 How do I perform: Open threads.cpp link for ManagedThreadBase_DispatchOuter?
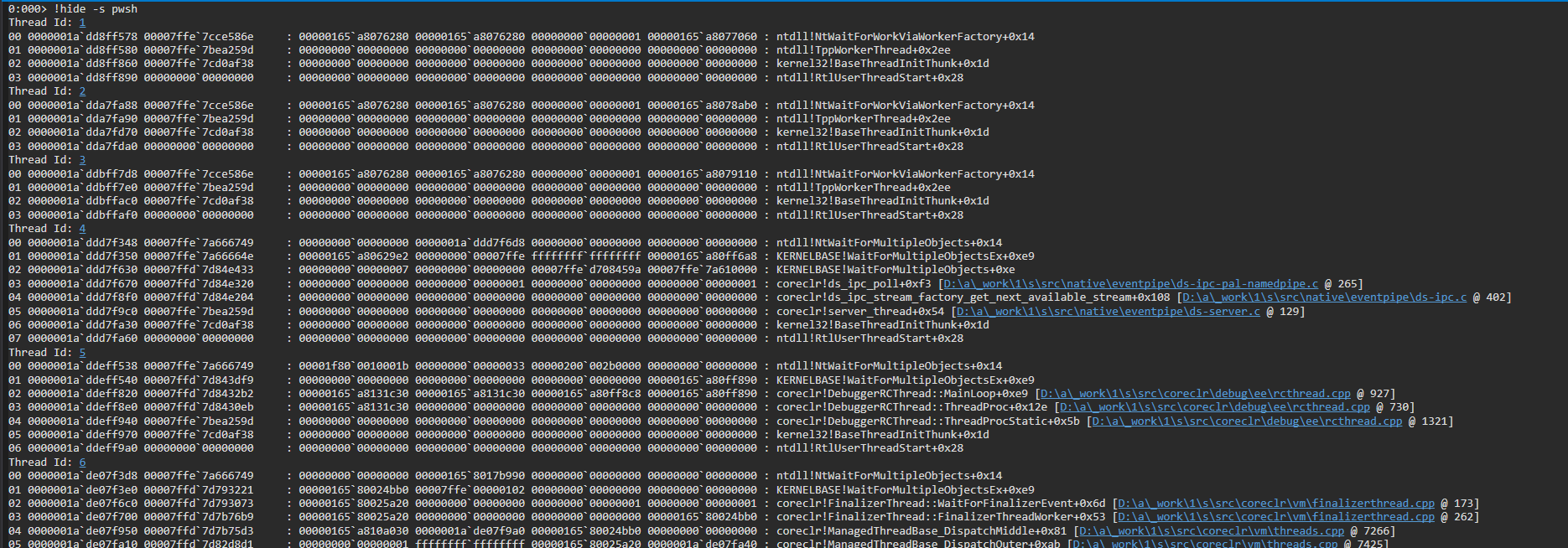click(1205, 544)
